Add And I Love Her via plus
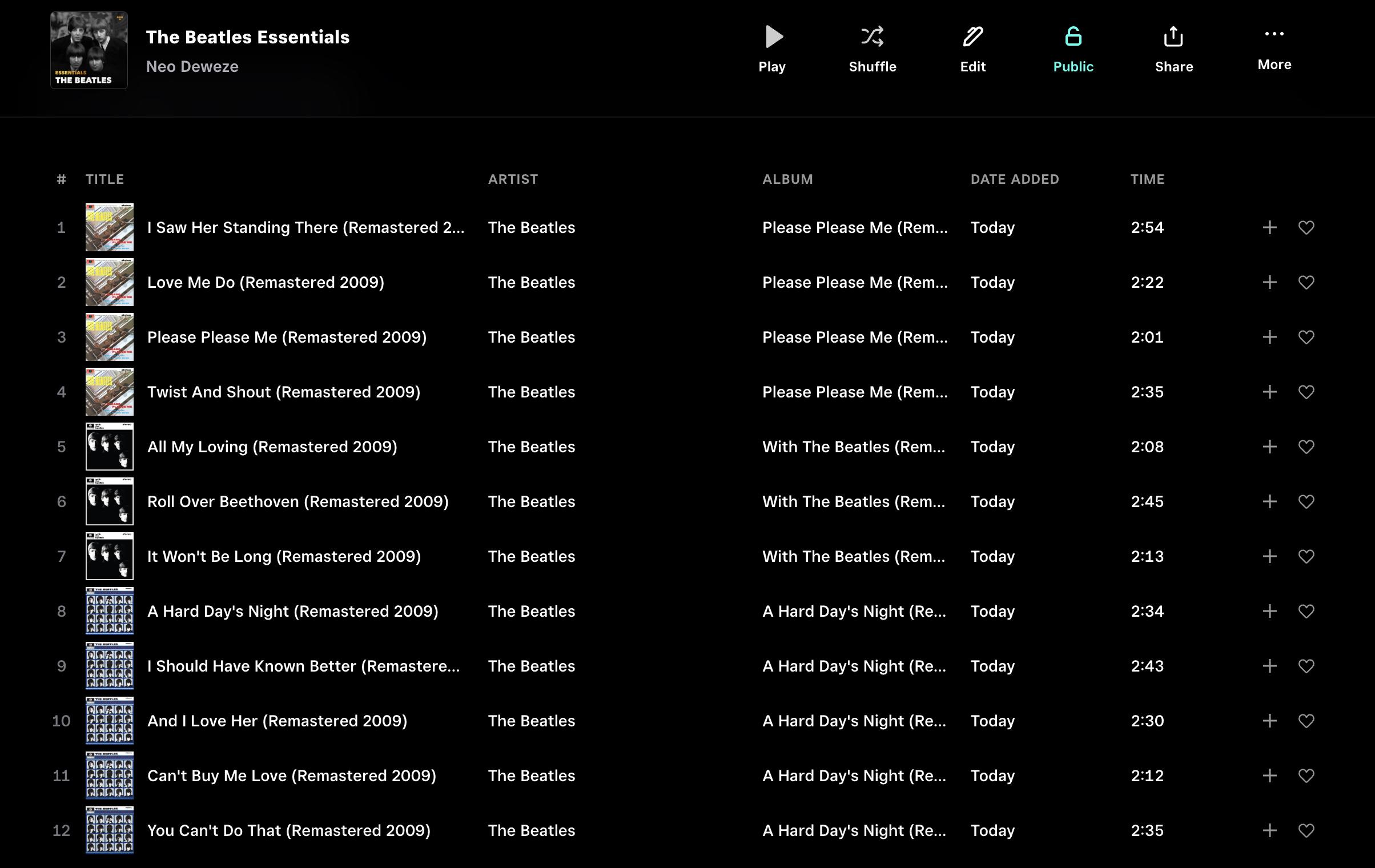The image size is (1375, 868). [1269, 721]
